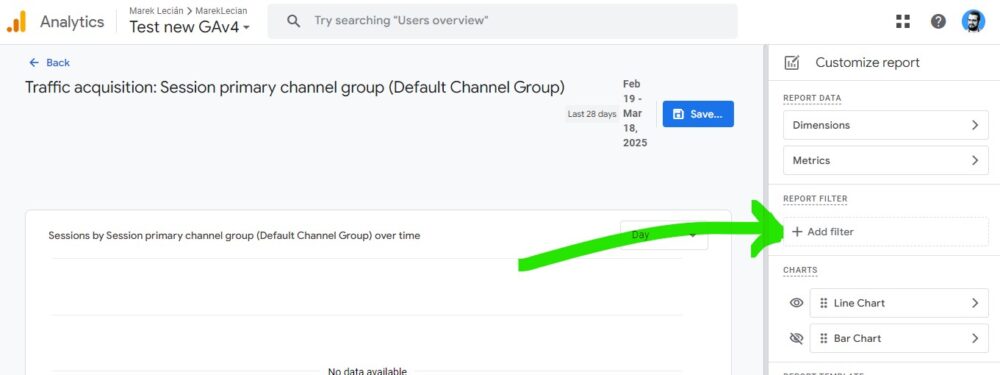Click the Google Analytics logo
The height and width of the screenshot is (375, 1000).
pos(17,22)
